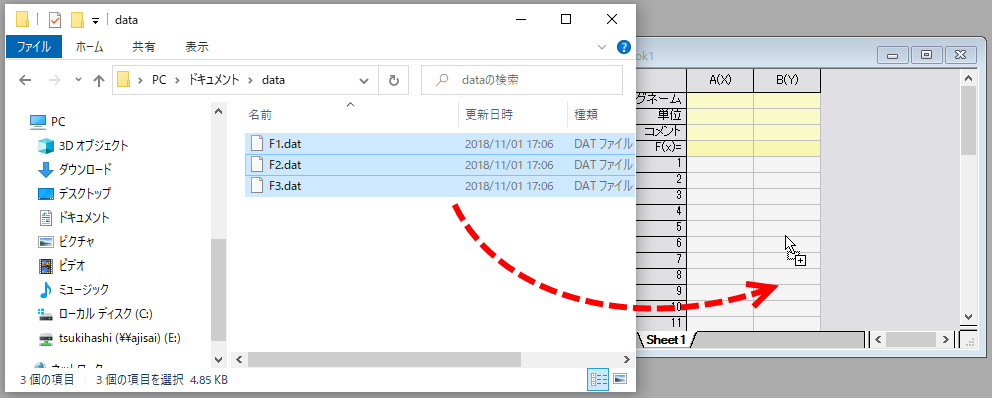Viewport: 992px width, 398px height.
Task: Click the worksheet vertical scrollbar thumb
Action: click(968, 120)
